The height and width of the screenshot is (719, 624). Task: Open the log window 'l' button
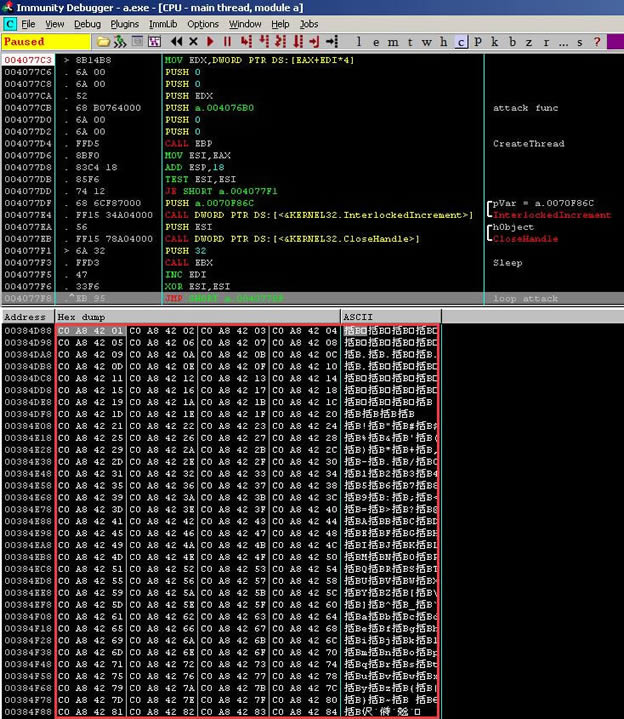coord(359,42)
